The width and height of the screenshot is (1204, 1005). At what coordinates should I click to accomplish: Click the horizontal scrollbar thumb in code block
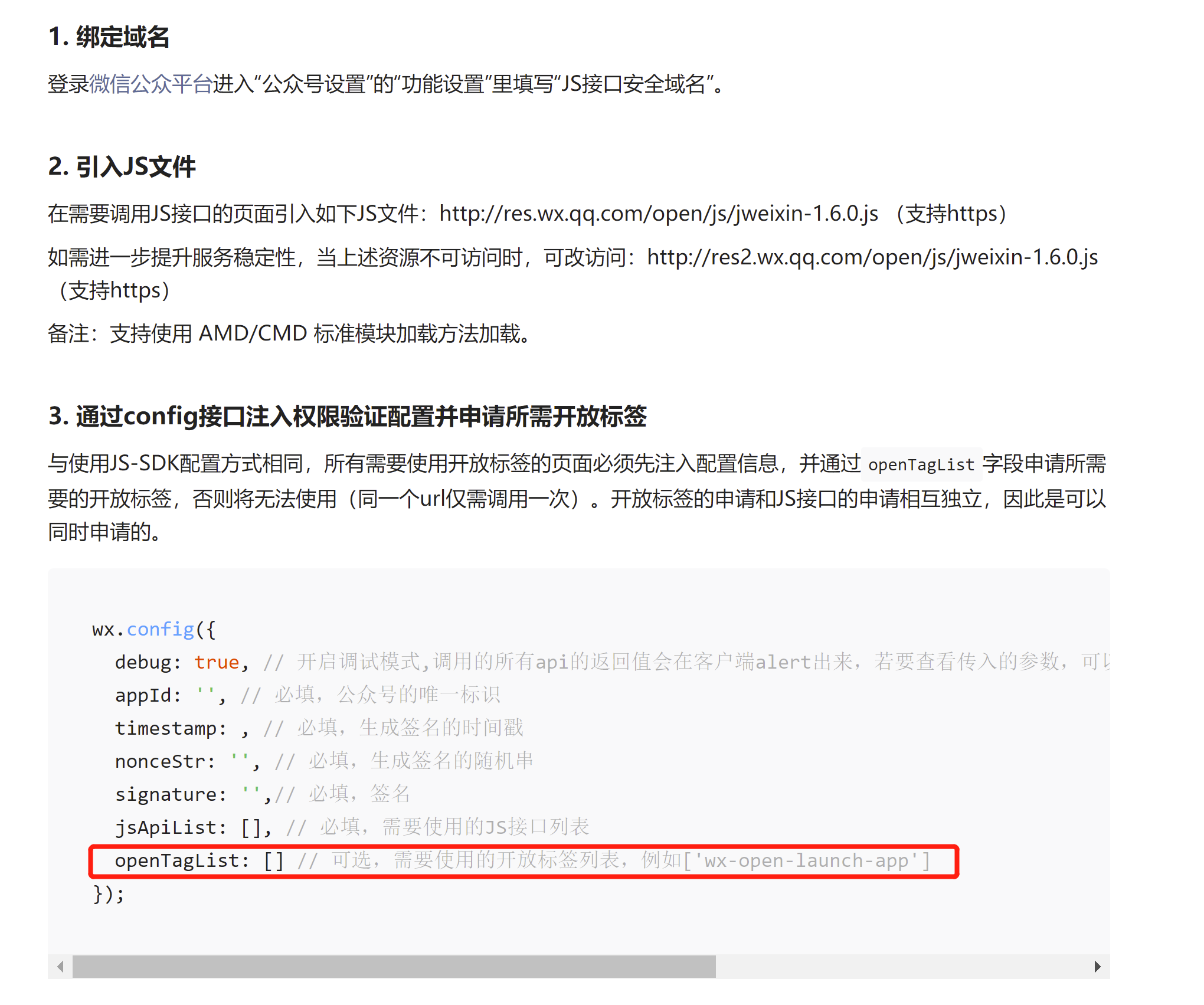(x=394, y=967)
